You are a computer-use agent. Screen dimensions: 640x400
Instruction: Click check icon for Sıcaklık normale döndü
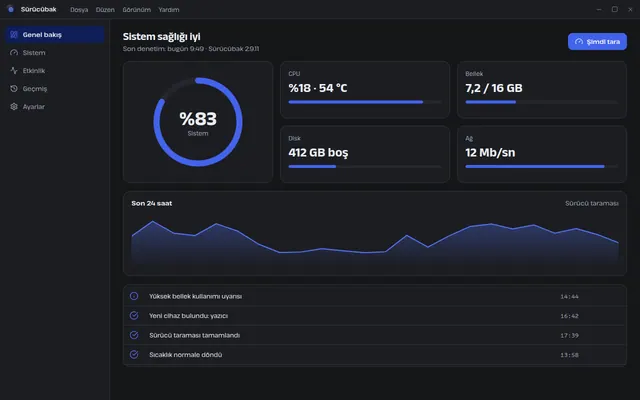pyautogui.click(x=134, y=355)
